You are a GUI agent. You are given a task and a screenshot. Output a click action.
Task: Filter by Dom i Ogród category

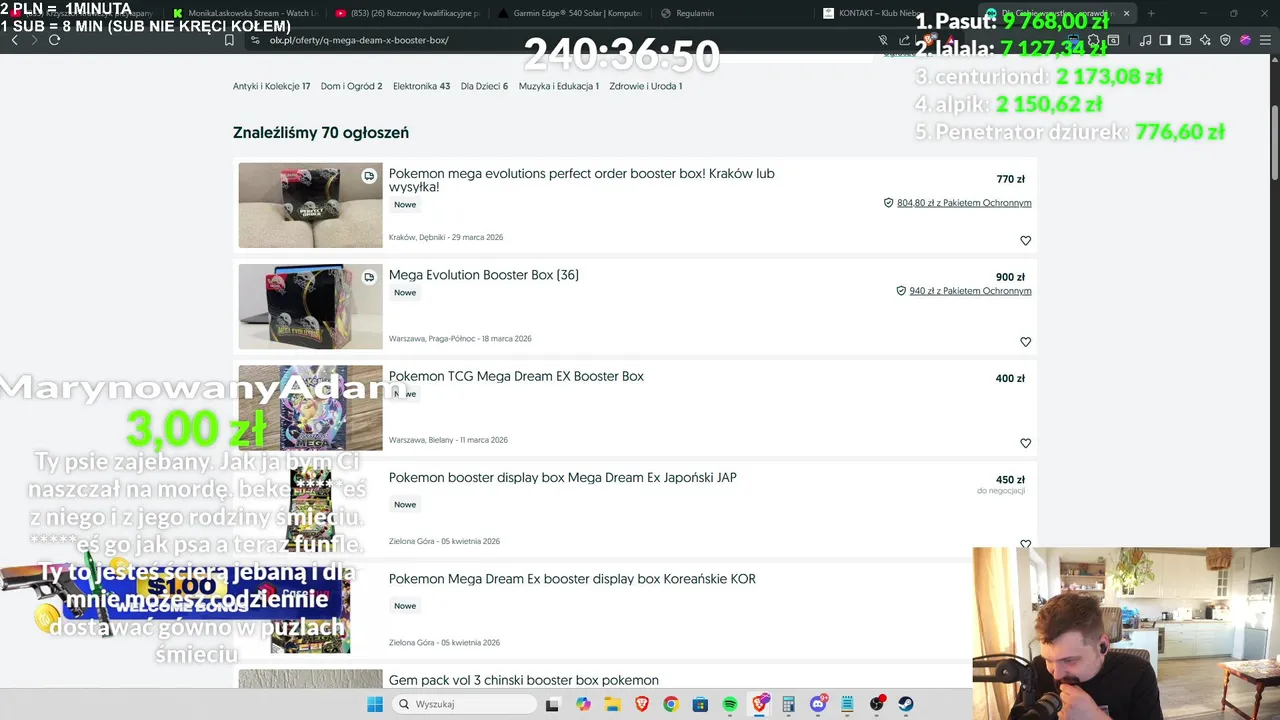pos(351,86)
